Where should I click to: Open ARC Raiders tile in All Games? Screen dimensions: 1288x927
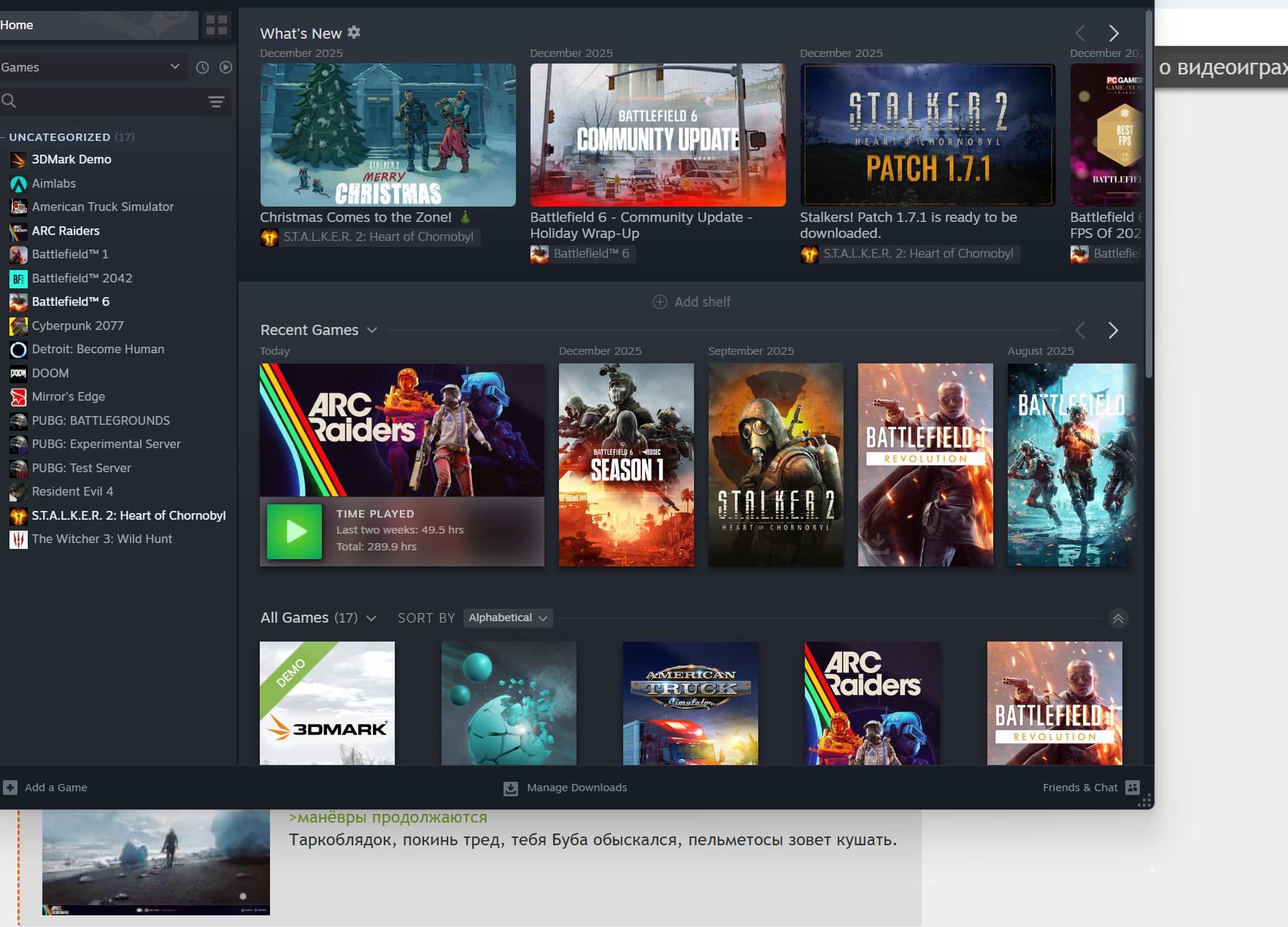(x=872, y=703)
